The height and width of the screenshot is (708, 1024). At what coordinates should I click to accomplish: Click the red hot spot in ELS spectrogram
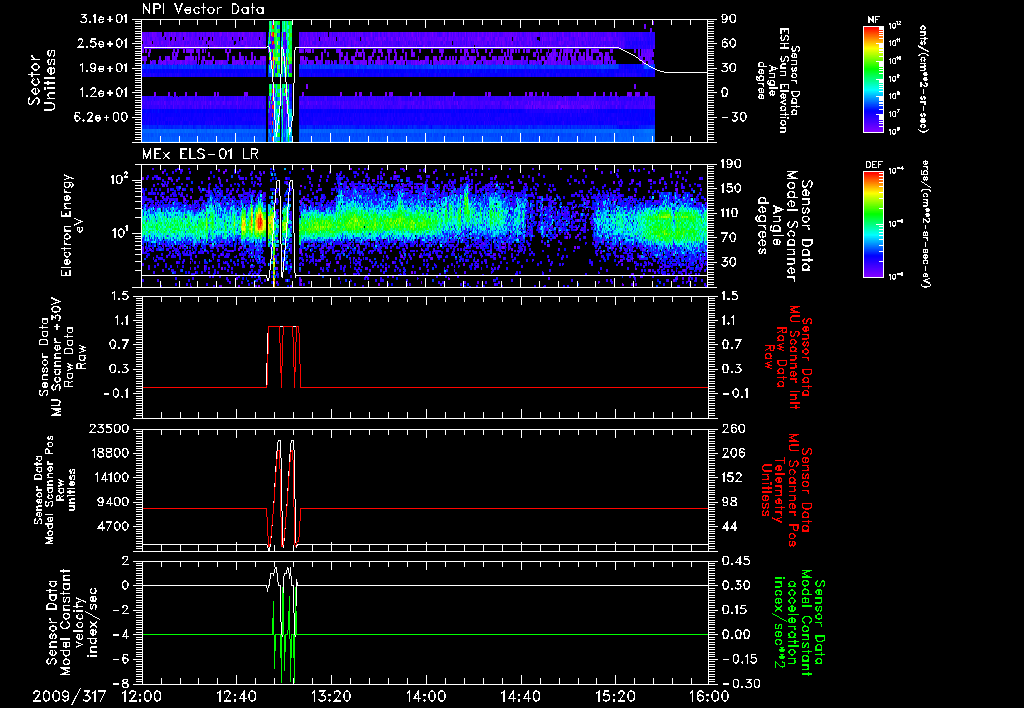click(x=259, y=223)
